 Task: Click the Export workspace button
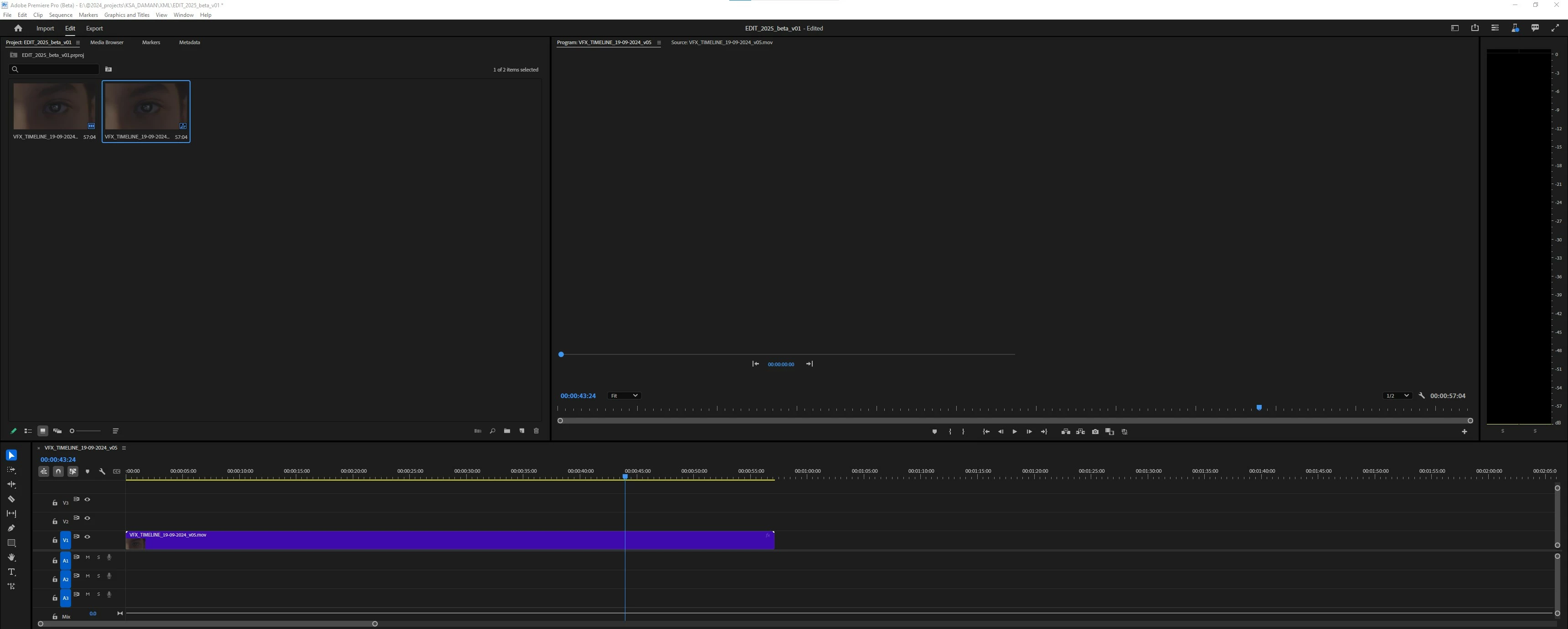94,29
